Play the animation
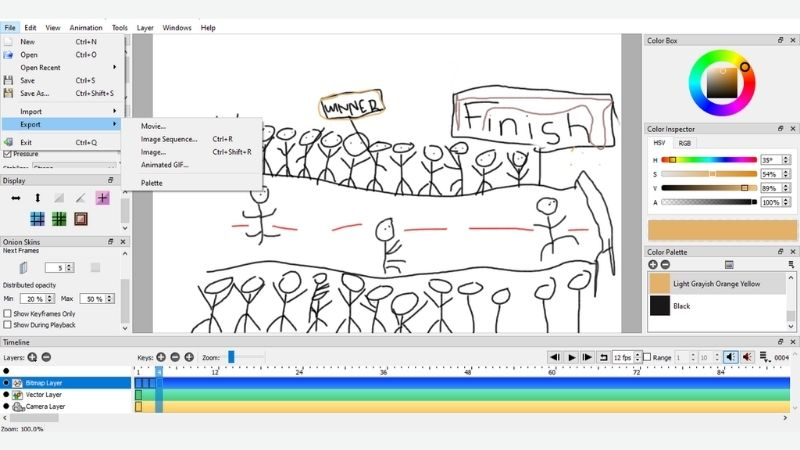Screen dimensions: 800x450 [x=571, y=357]
